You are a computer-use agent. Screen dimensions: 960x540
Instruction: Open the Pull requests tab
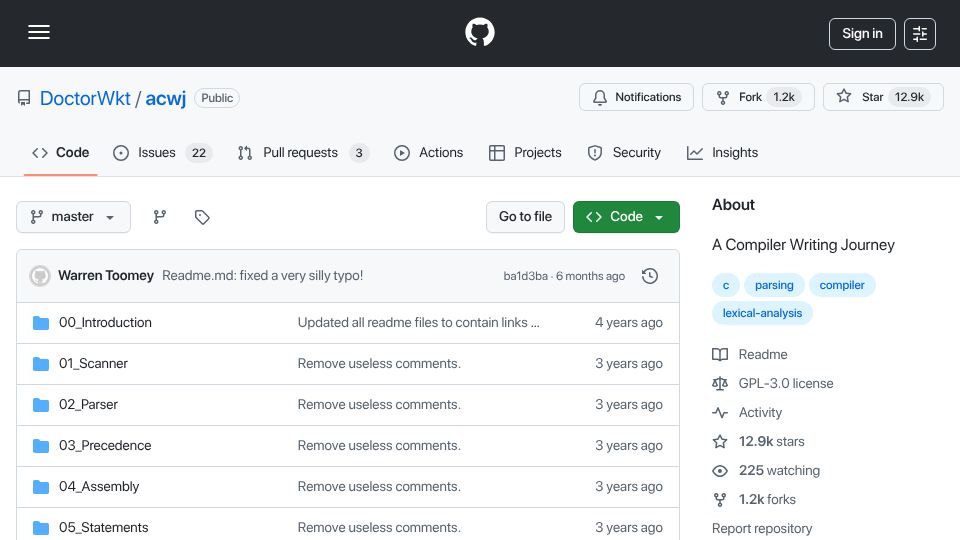[303, 152]
